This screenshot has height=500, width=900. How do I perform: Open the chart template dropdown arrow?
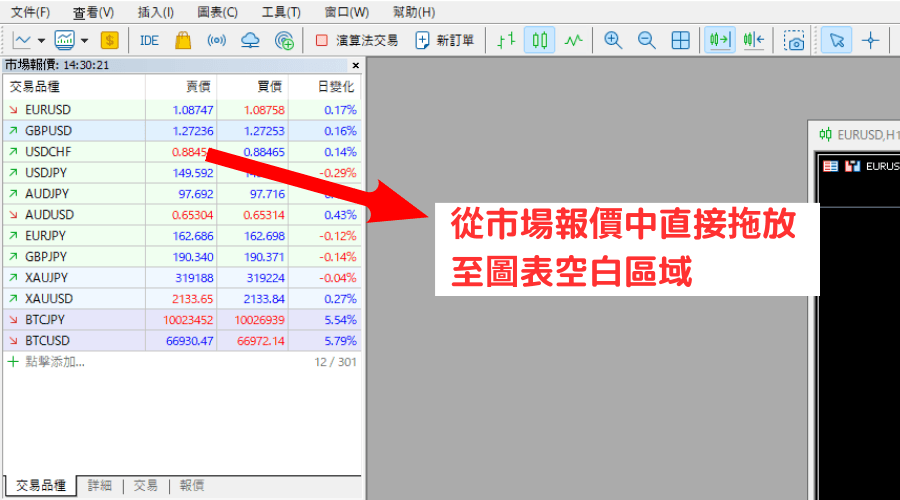[84, 41]
